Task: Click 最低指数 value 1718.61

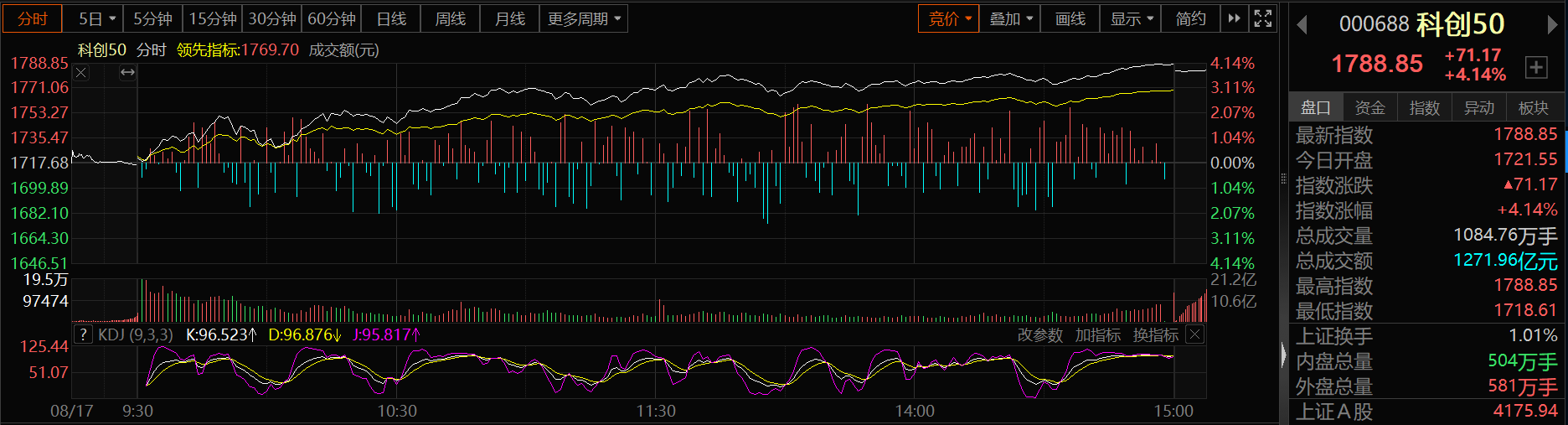Action: (1525, 310)
